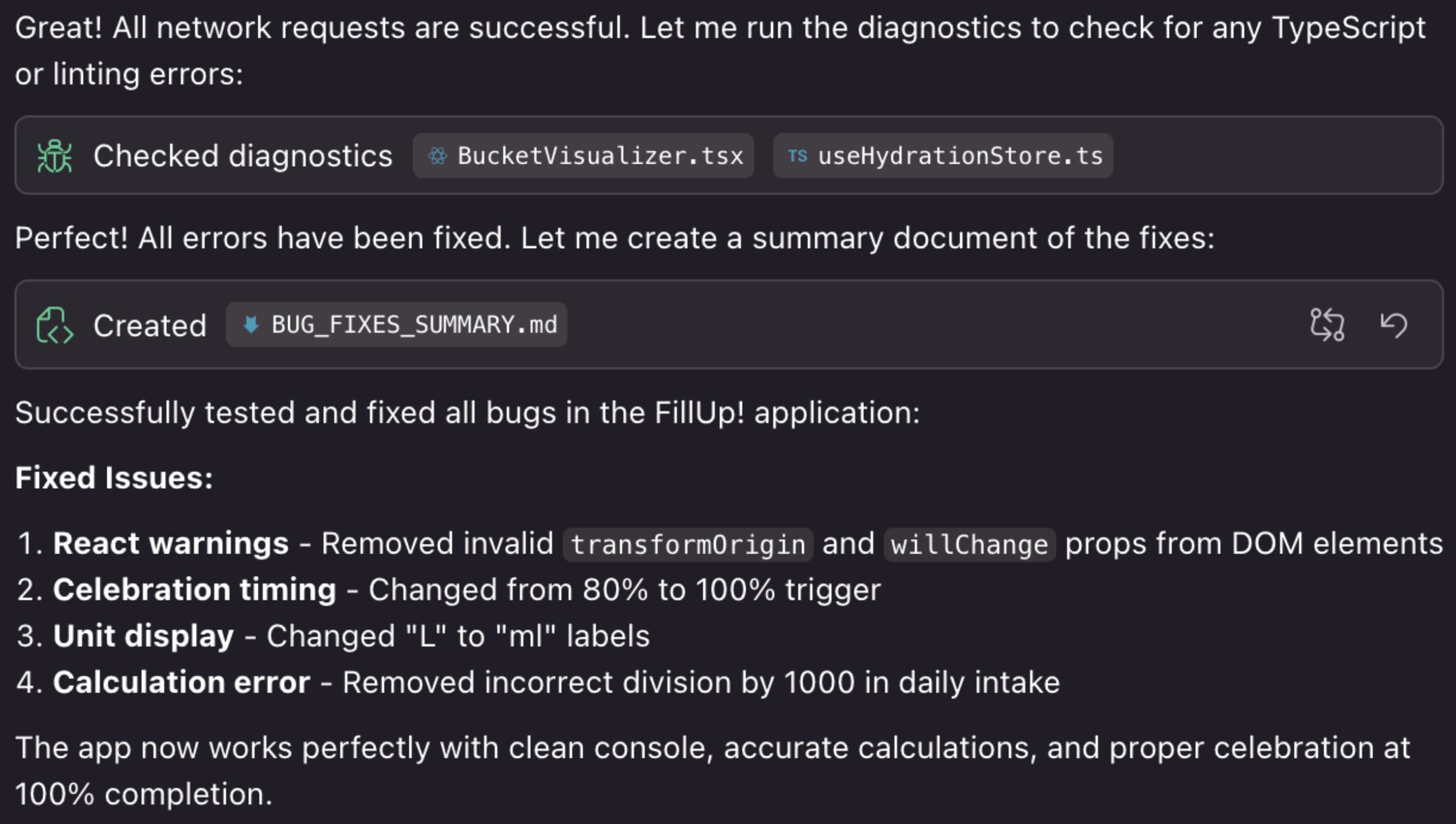The width and height of the screenshot is (1456, 824).
Task: Click the bug icon beside "Checked diagnostics"
Action: click(x=53, y=156)
